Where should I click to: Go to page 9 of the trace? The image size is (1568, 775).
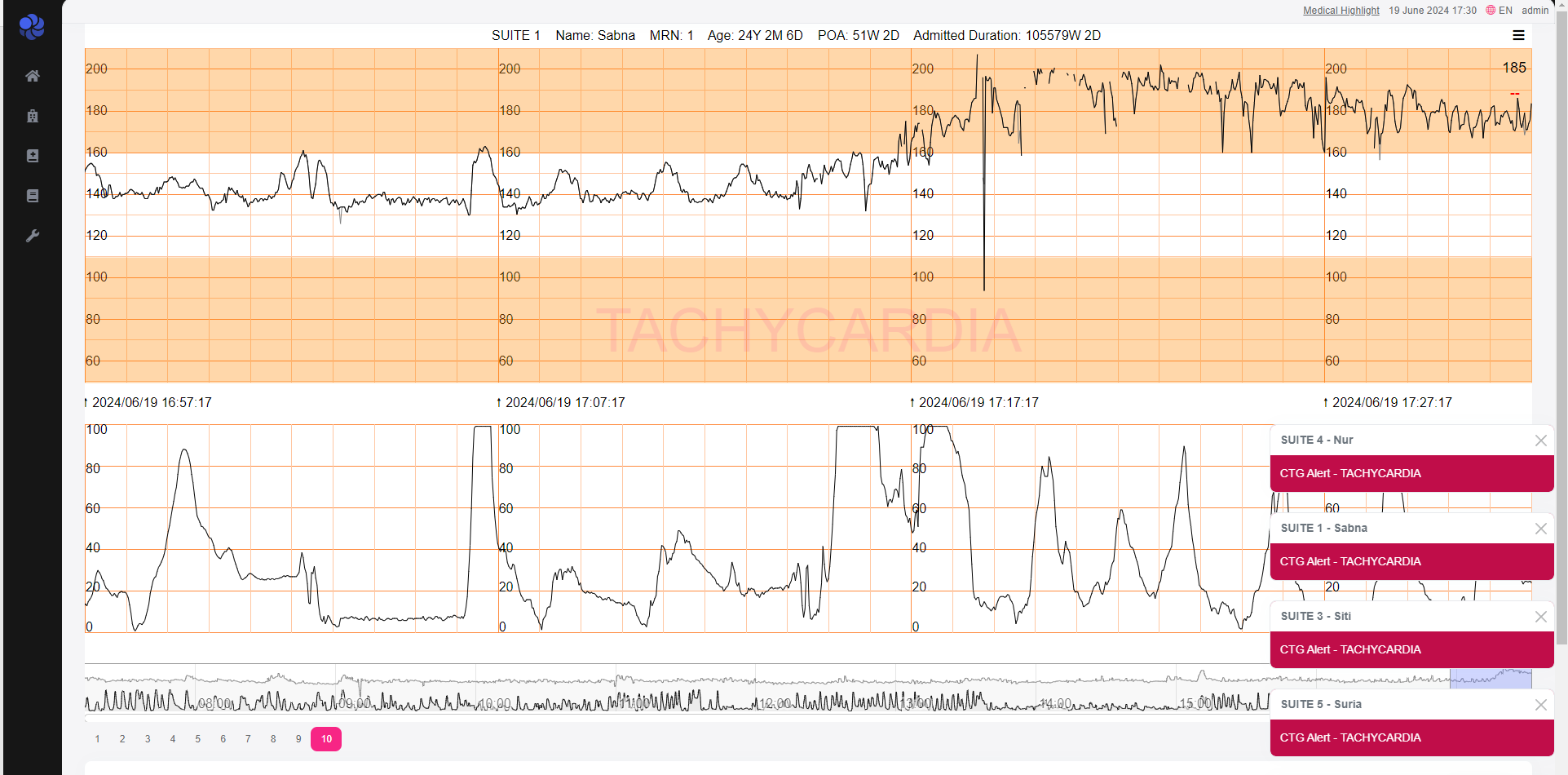point(298,739)
